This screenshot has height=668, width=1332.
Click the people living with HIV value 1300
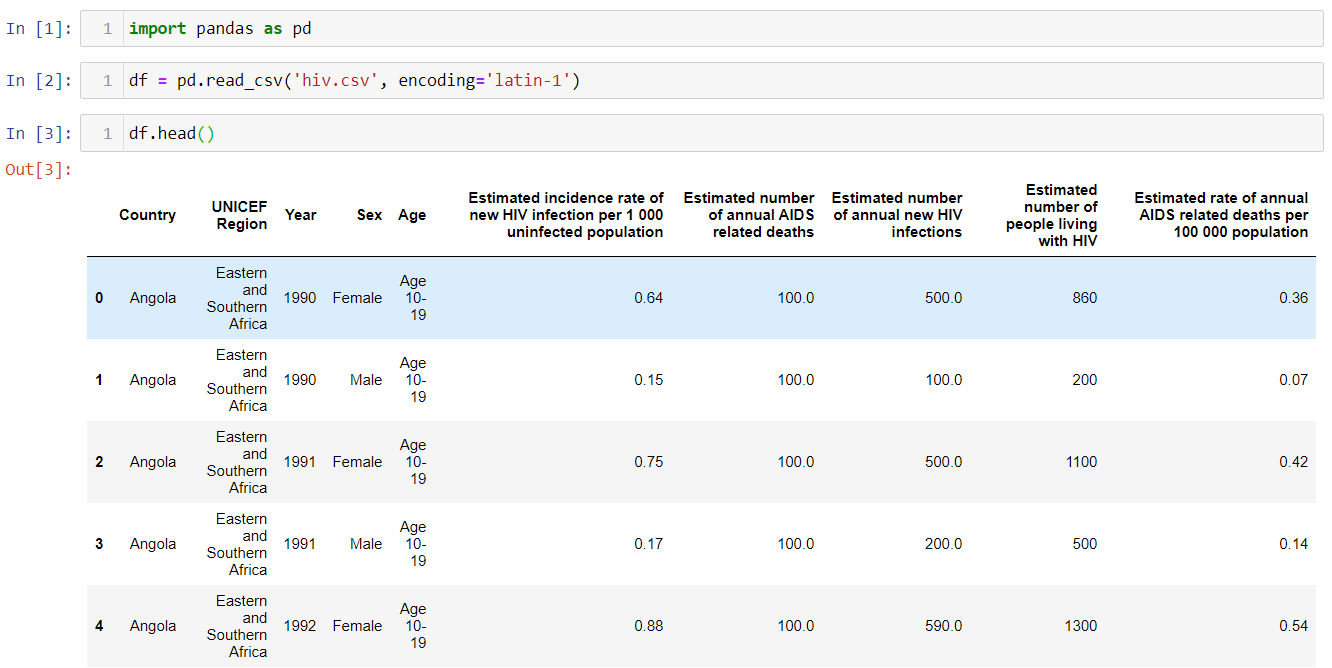coord(1081,626)
